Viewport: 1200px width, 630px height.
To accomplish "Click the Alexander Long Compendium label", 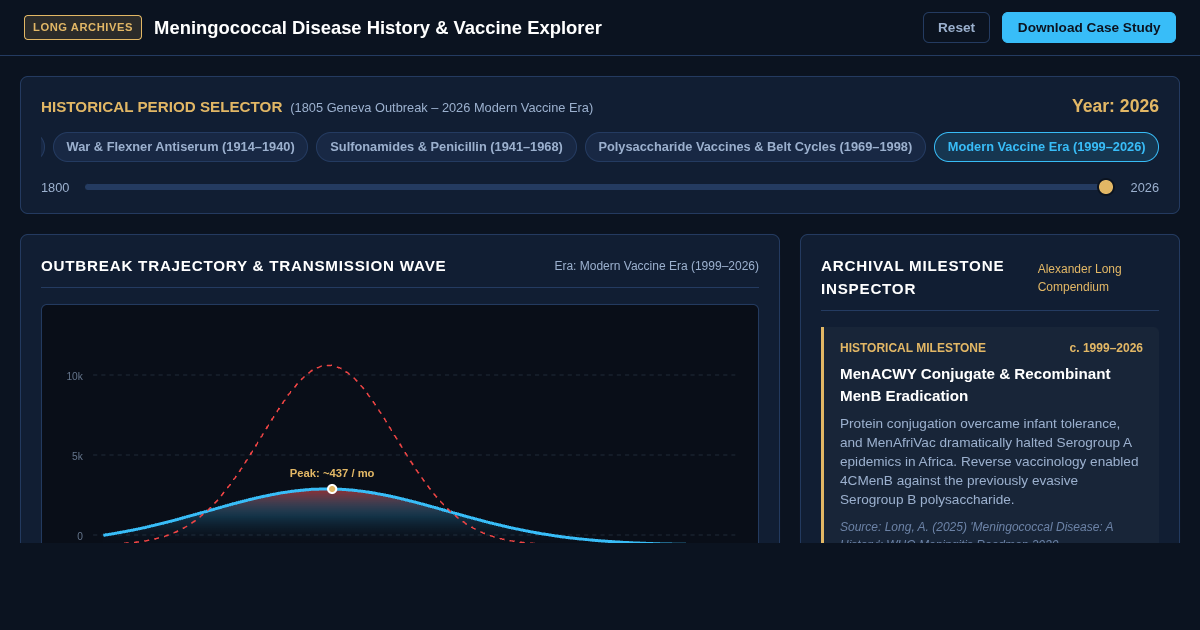I will (1080, 278).
